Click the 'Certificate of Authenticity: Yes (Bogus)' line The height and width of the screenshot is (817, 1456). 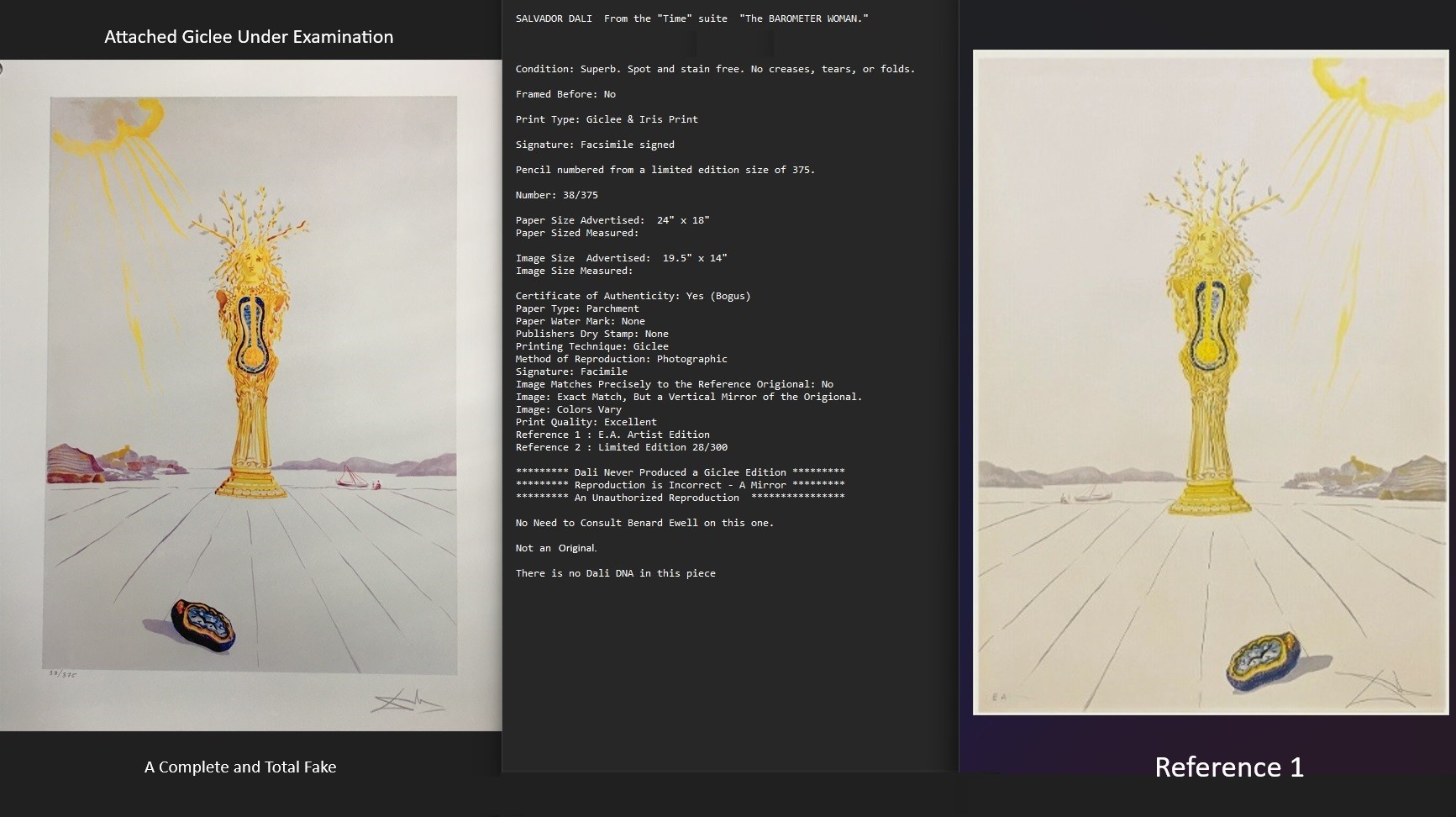633,296
